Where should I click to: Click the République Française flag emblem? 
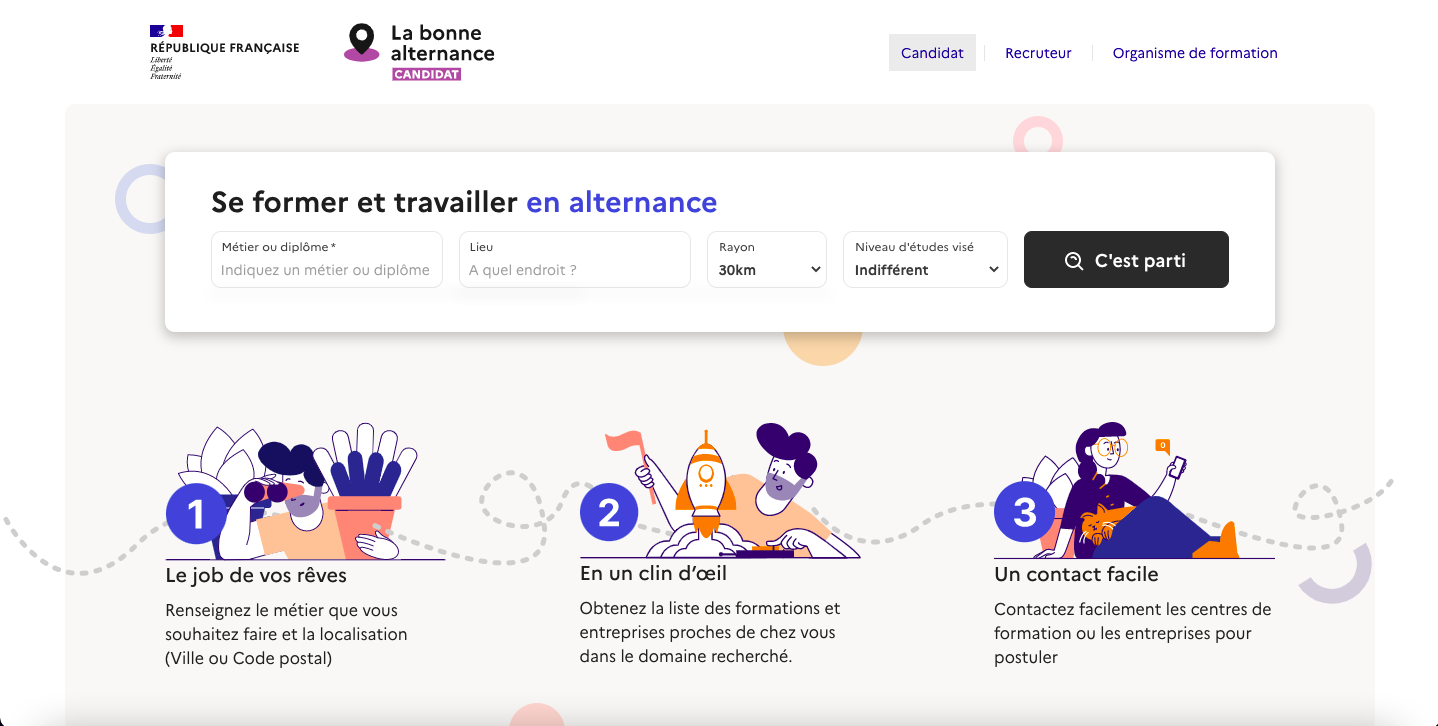point(166,31)
